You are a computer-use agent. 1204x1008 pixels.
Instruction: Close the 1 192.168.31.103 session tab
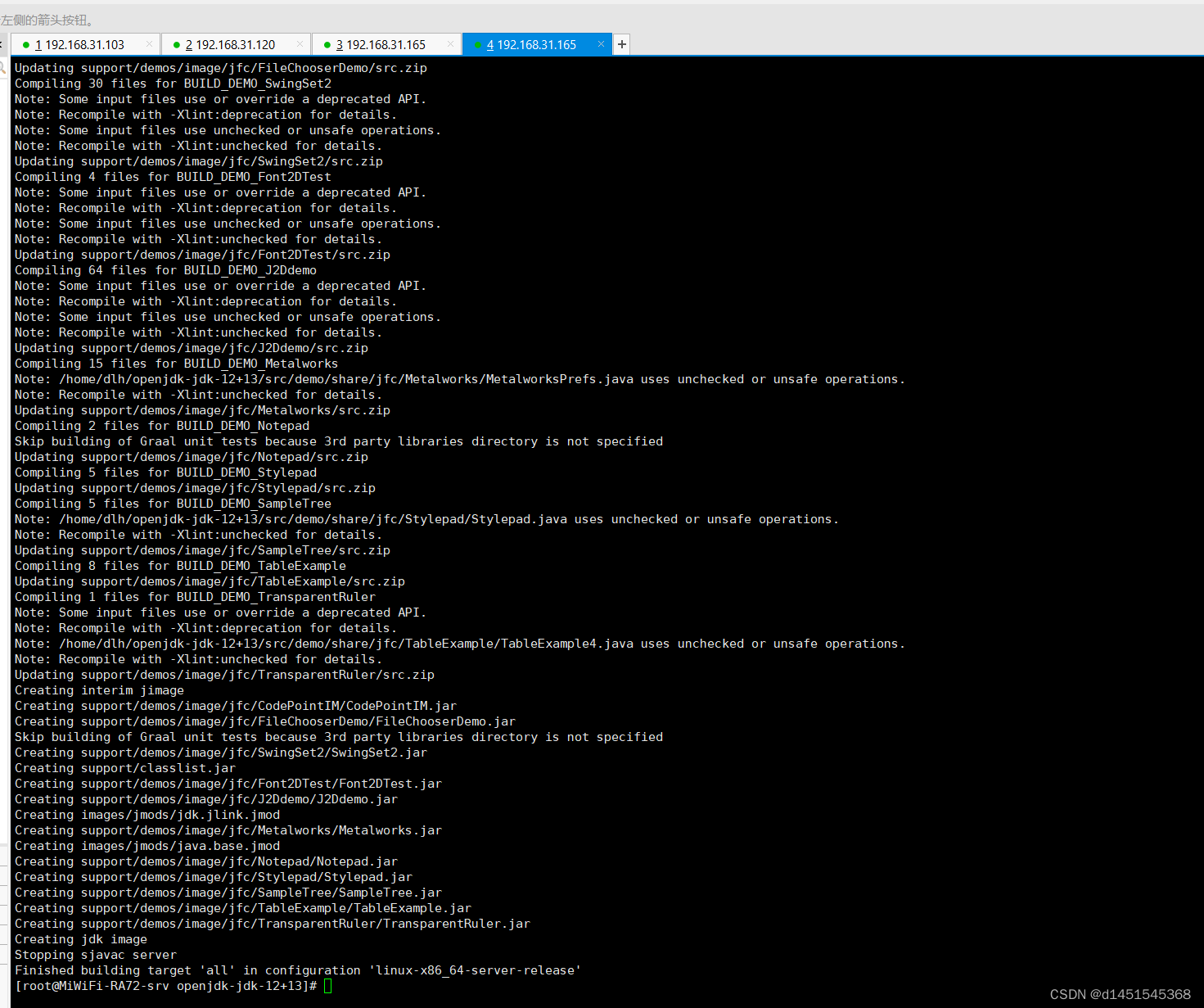(x=149, y=44)
